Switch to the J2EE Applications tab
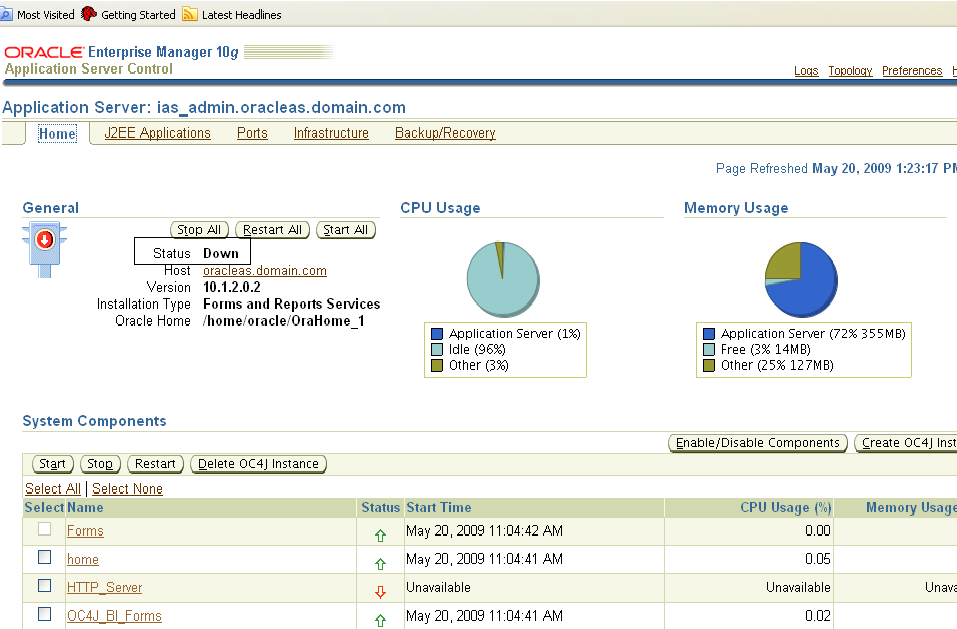 point(157,133)
